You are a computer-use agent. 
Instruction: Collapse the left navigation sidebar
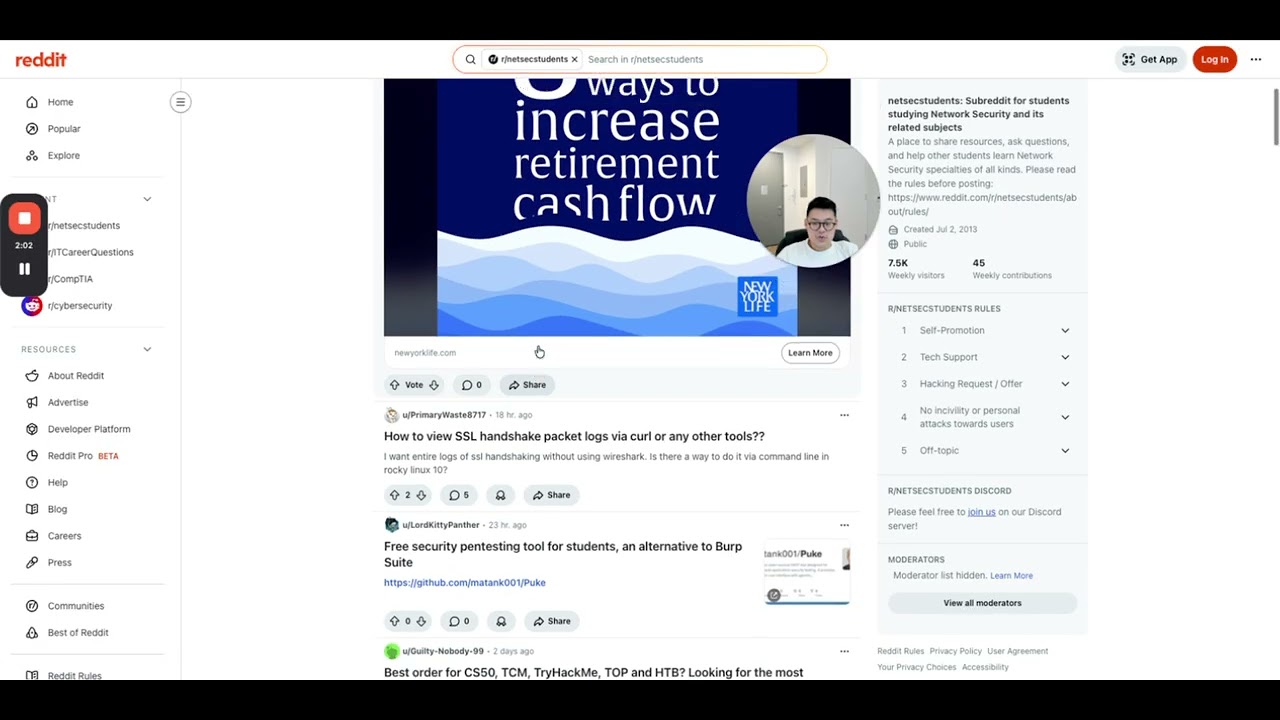click(x=180, y=102)
